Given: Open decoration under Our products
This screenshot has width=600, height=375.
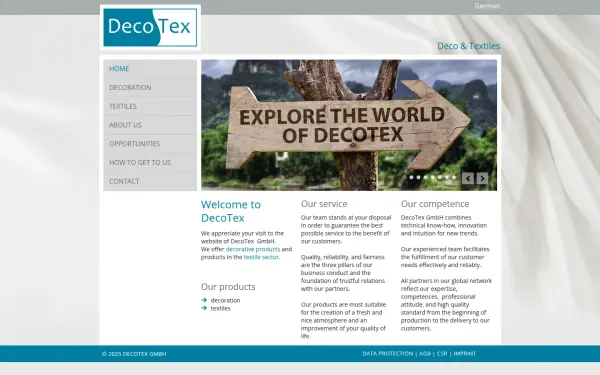Looking at the screenshot, I should point(225,300).
